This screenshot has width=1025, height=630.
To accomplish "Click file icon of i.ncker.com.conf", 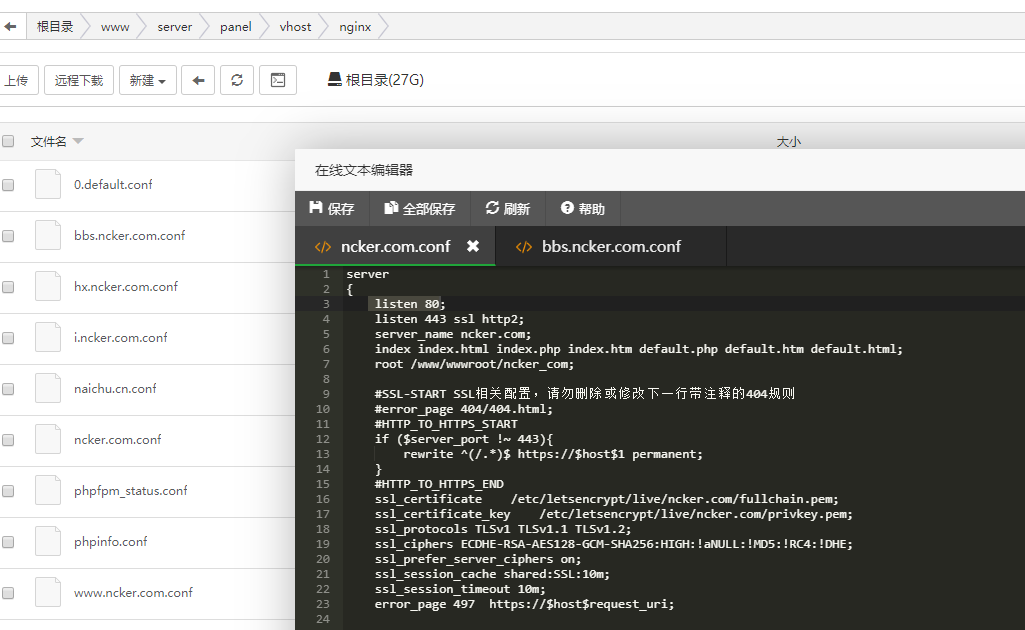I will pyautogui.click(x=48, y=337).
